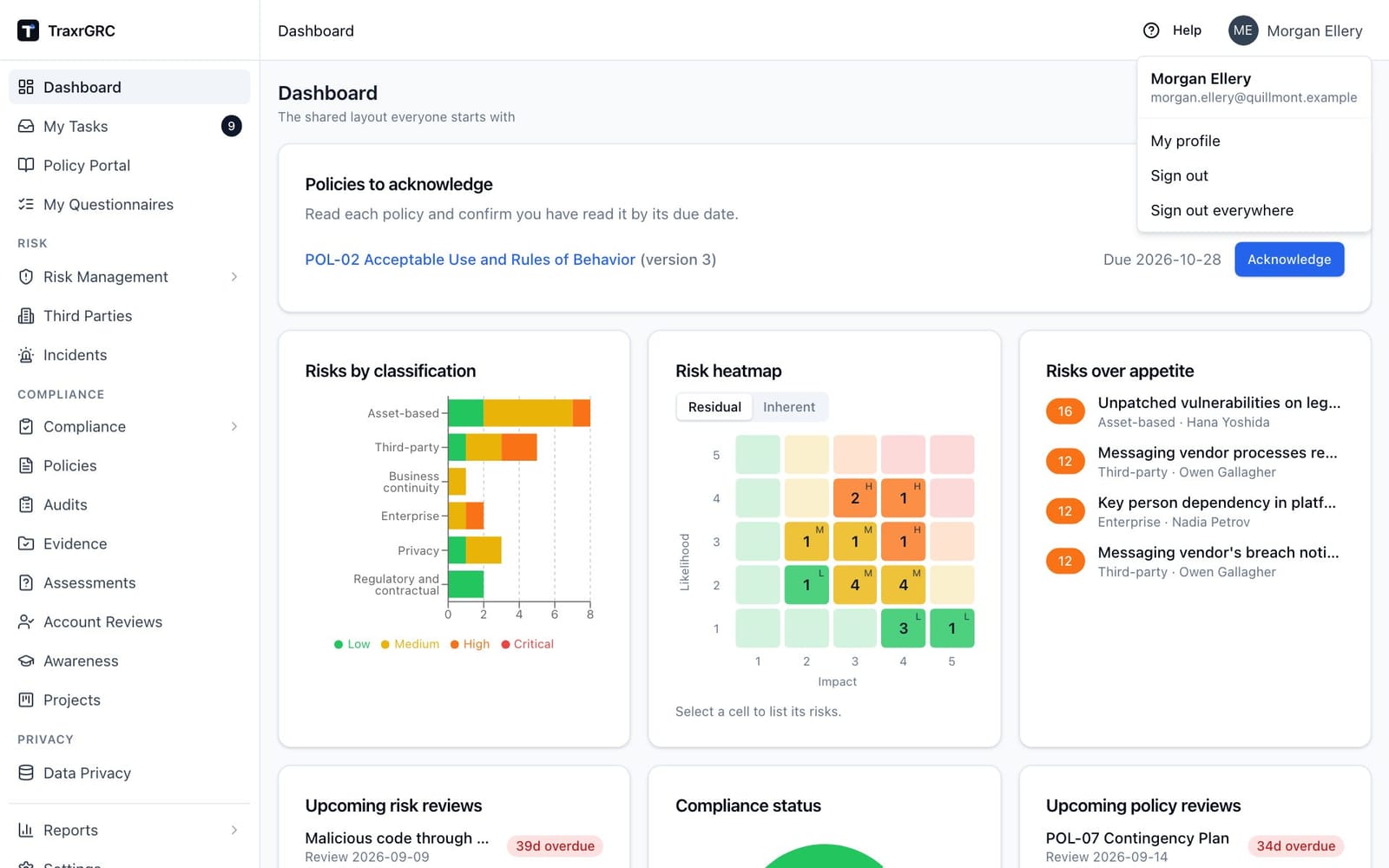This screenshot has height=868, width=1389.
Task: Click the heatmap cell showing 2 H
Action: click(x=855, y=498)
